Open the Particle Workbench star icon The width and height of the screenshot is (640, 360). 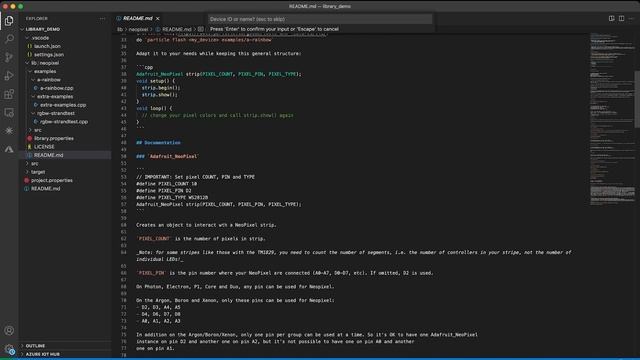(x=9, y=131)
